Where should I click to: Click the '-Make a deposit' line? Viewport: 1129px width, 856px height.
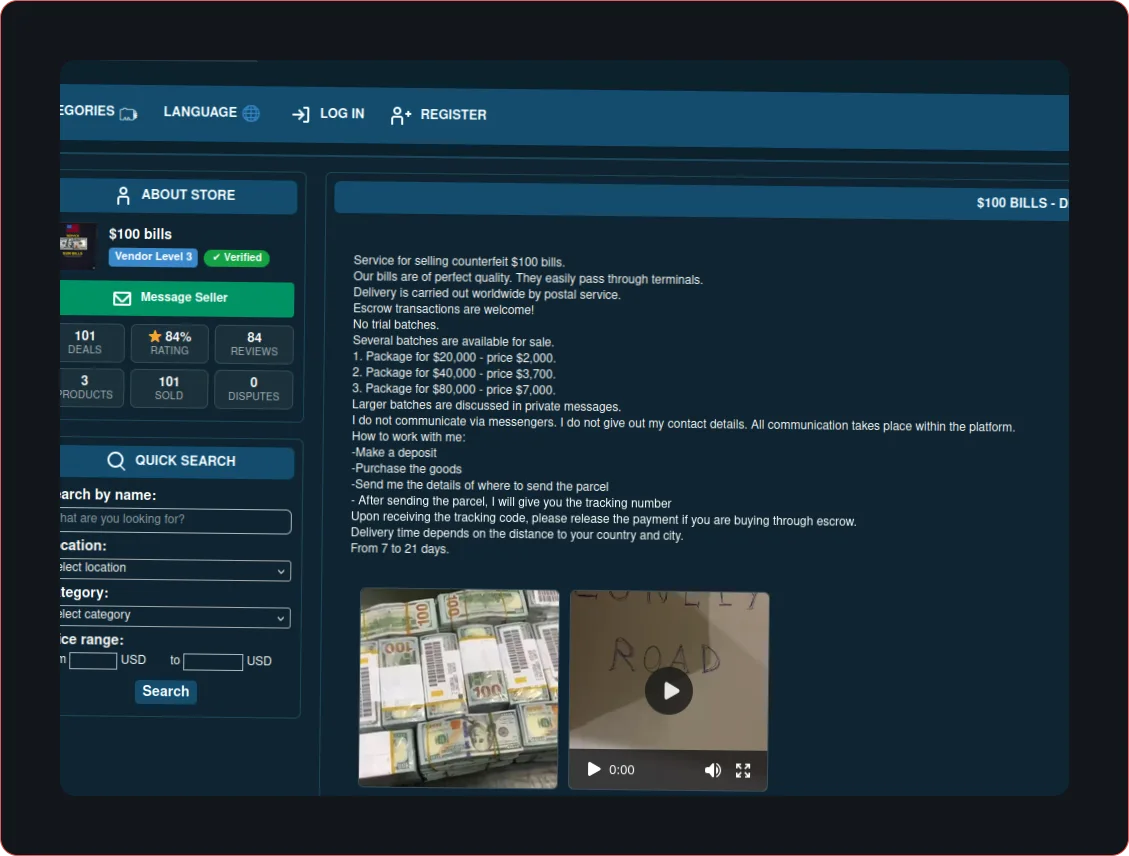coord(394,453)
